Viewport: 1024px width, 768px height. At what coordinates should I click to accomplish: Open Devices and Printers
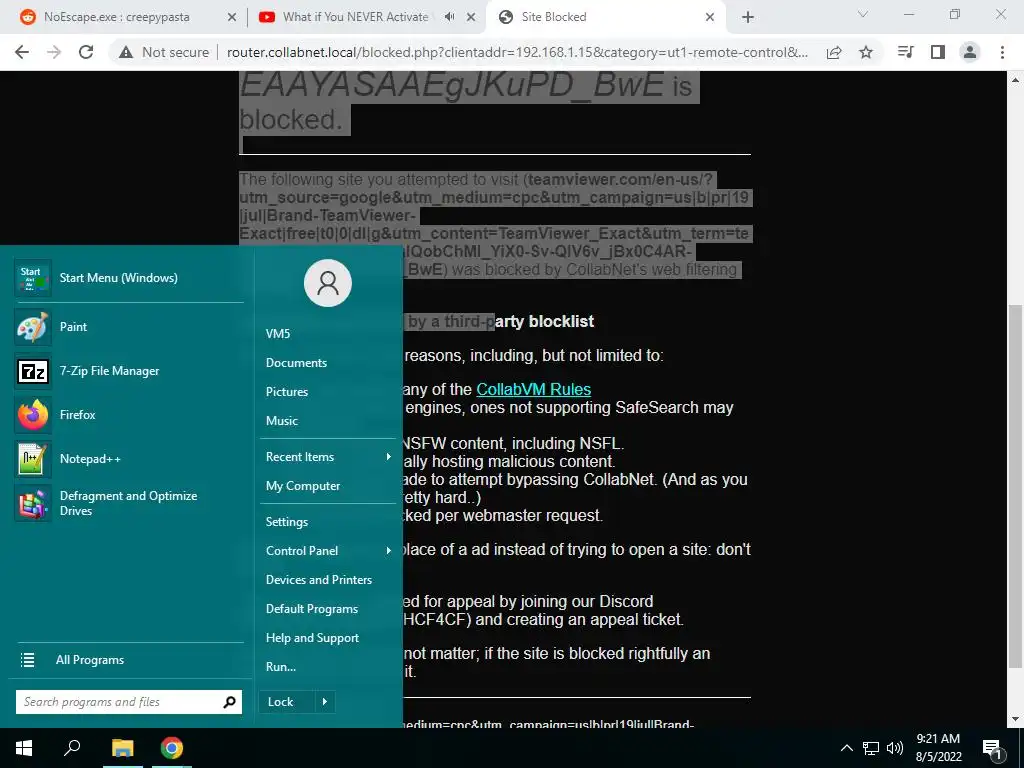(x=328, y=580)
